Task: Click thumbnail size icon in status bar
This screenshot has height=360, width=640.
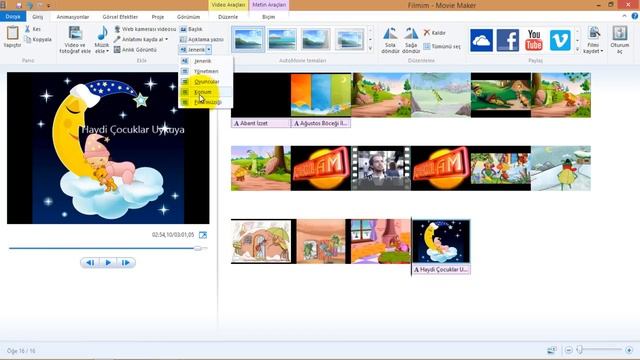Action: [x=552, y=350]
